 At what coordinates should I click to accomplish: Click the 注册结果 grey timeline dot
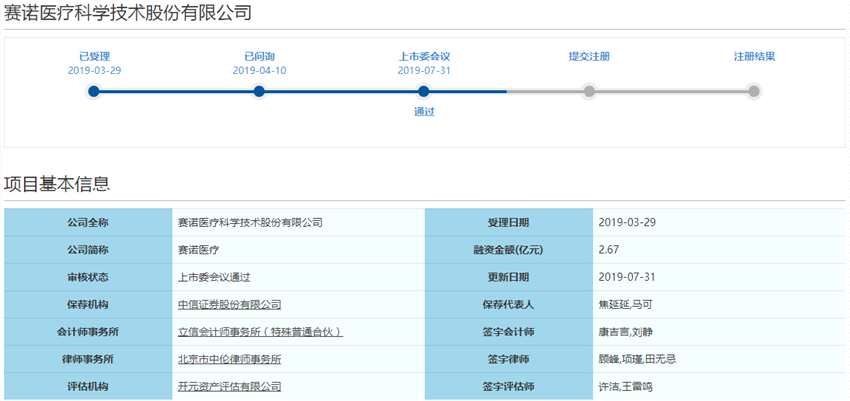click(754, 92)
